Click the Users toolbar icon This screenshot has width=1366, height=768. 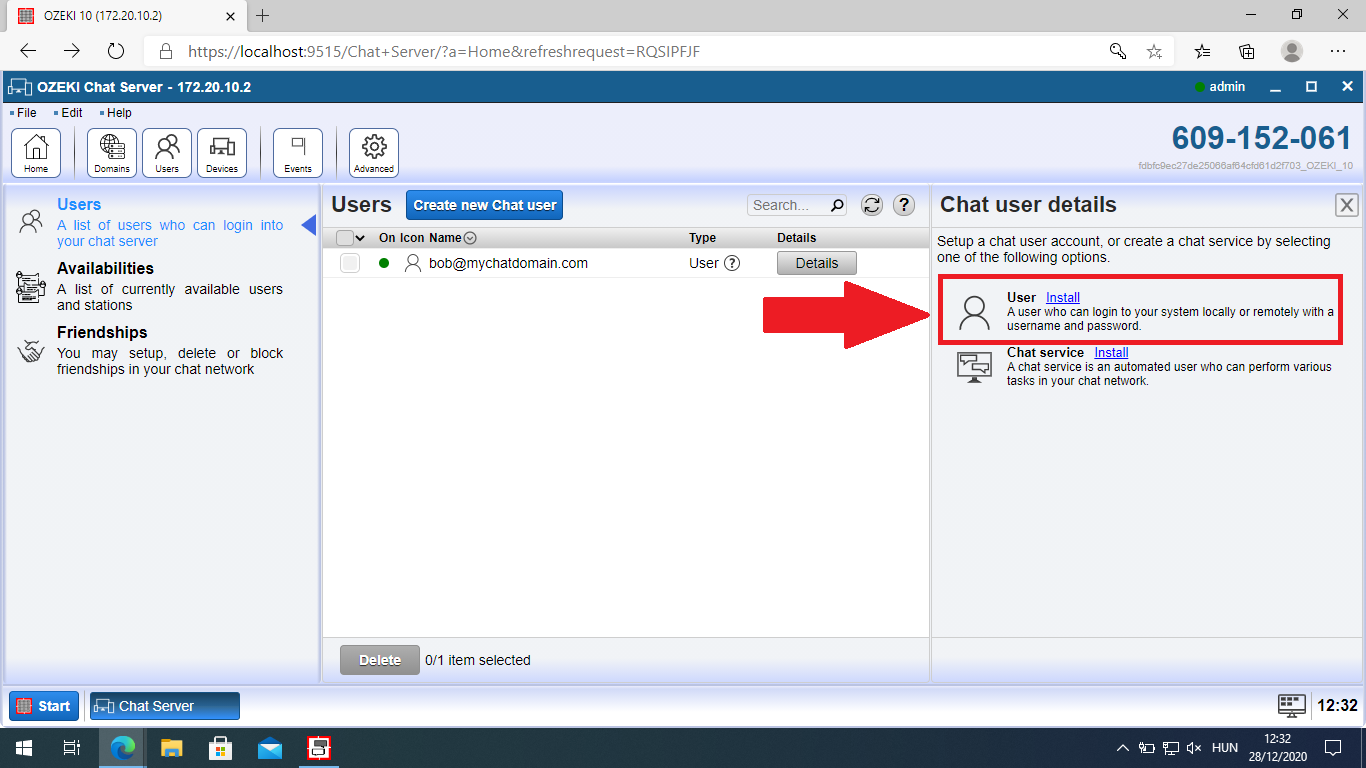click(x=167, y=153)
